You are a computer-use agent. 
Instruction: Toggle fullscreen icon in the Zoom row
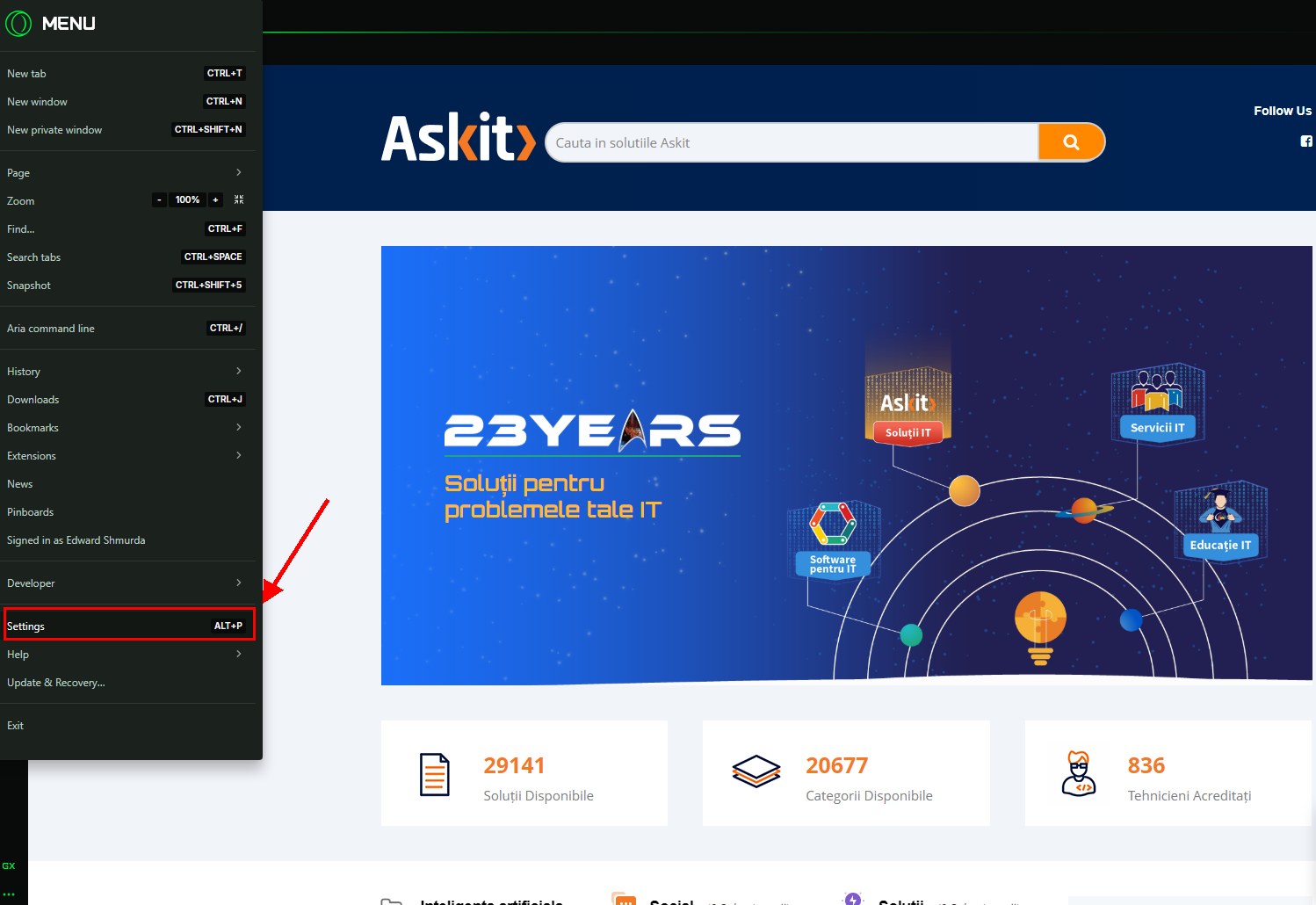[x=239, y=200]
